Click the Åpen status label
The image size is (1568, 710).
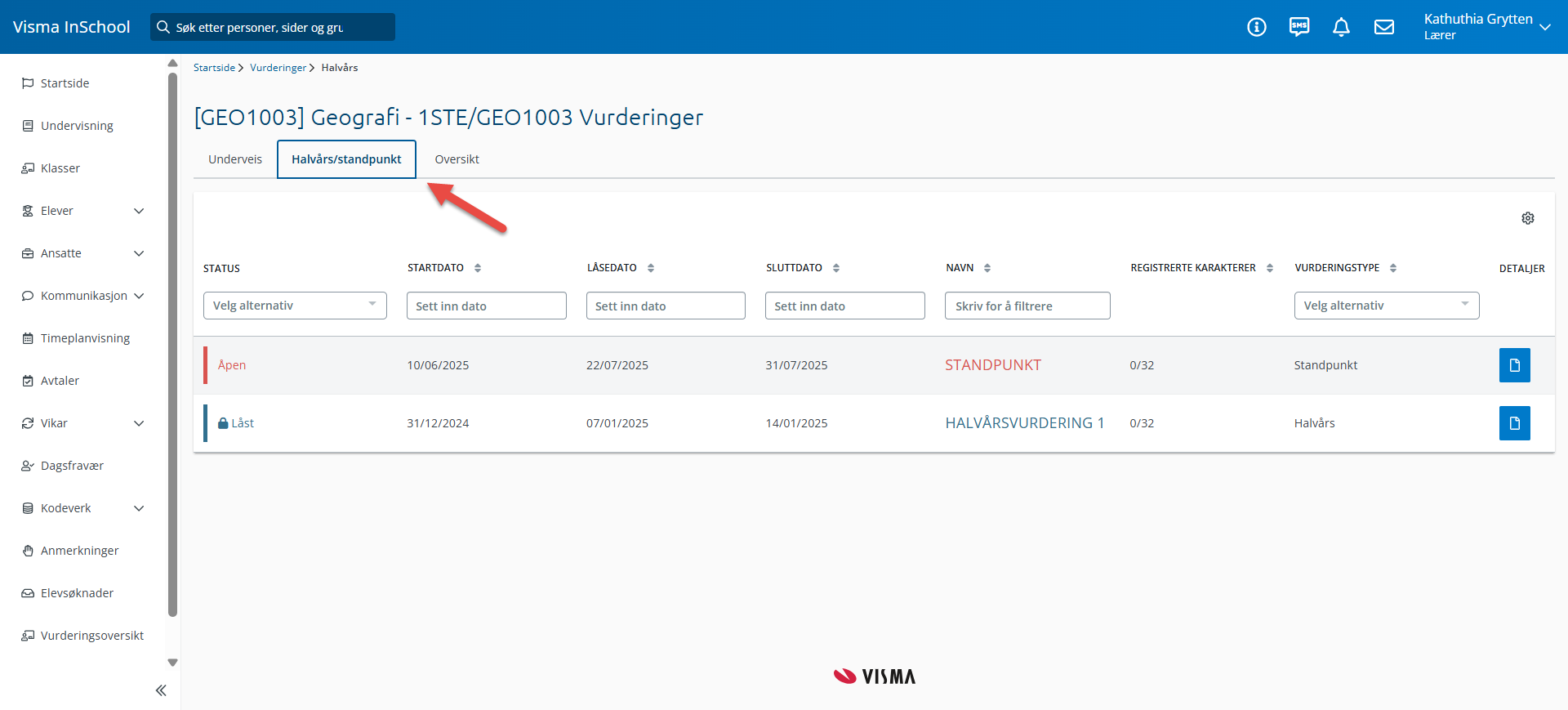click(232, 365)
